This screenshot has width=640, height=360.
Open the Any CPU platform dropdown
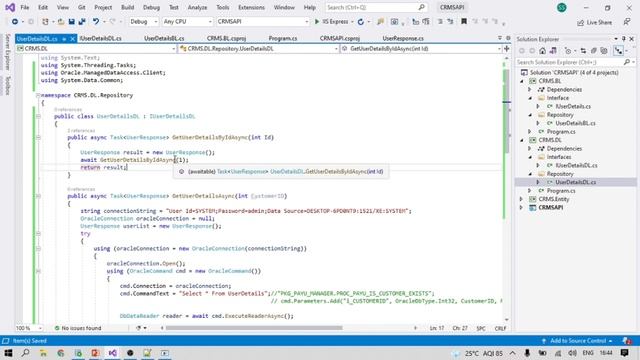(x=187, y=22)
